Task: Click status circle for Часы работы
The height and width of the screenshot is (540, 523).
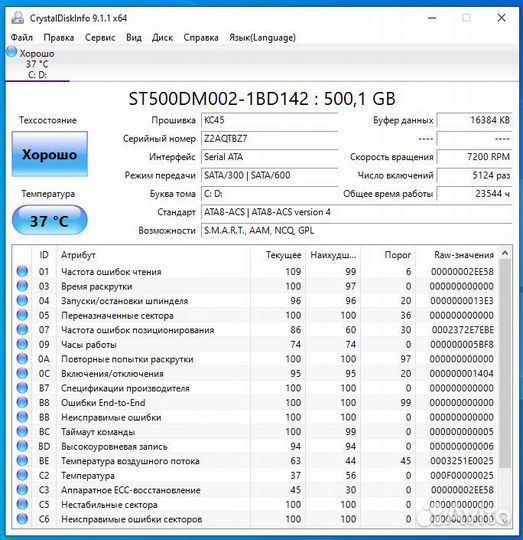Action: point(22,344)
